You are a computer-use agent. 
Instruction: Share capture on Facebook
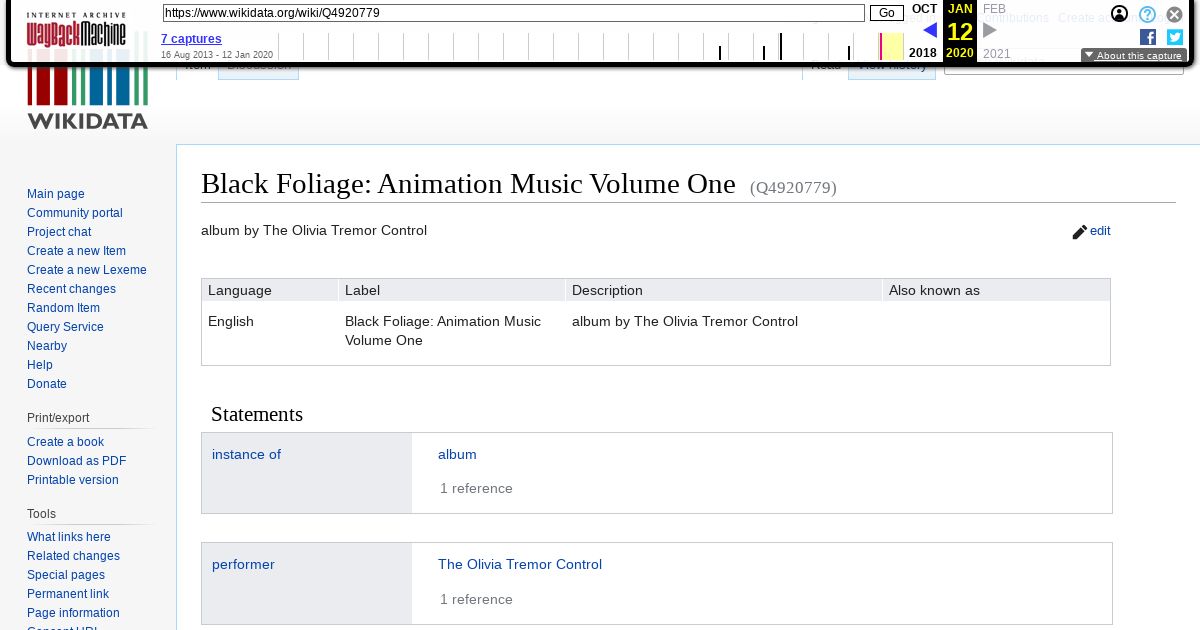[1148, 37]
